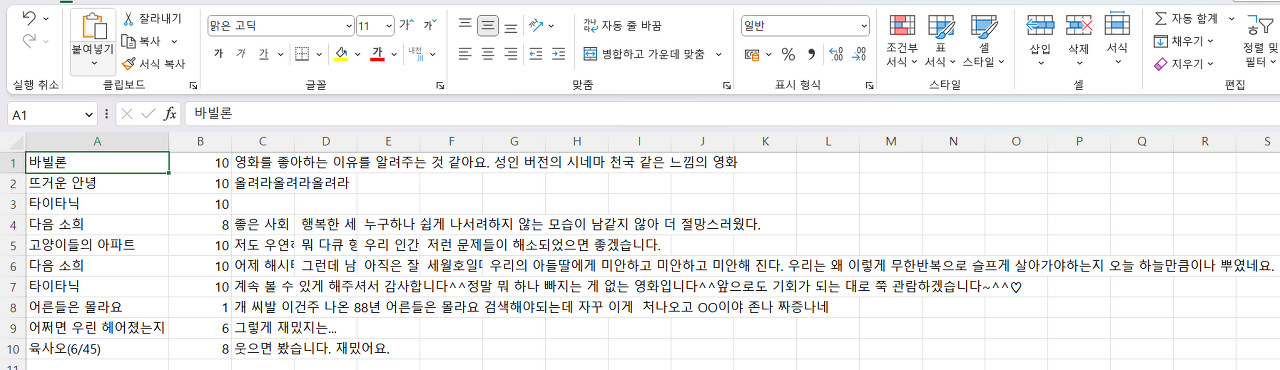
Task: Decrease font size with 가˅ icon
Action: (429, 25)
